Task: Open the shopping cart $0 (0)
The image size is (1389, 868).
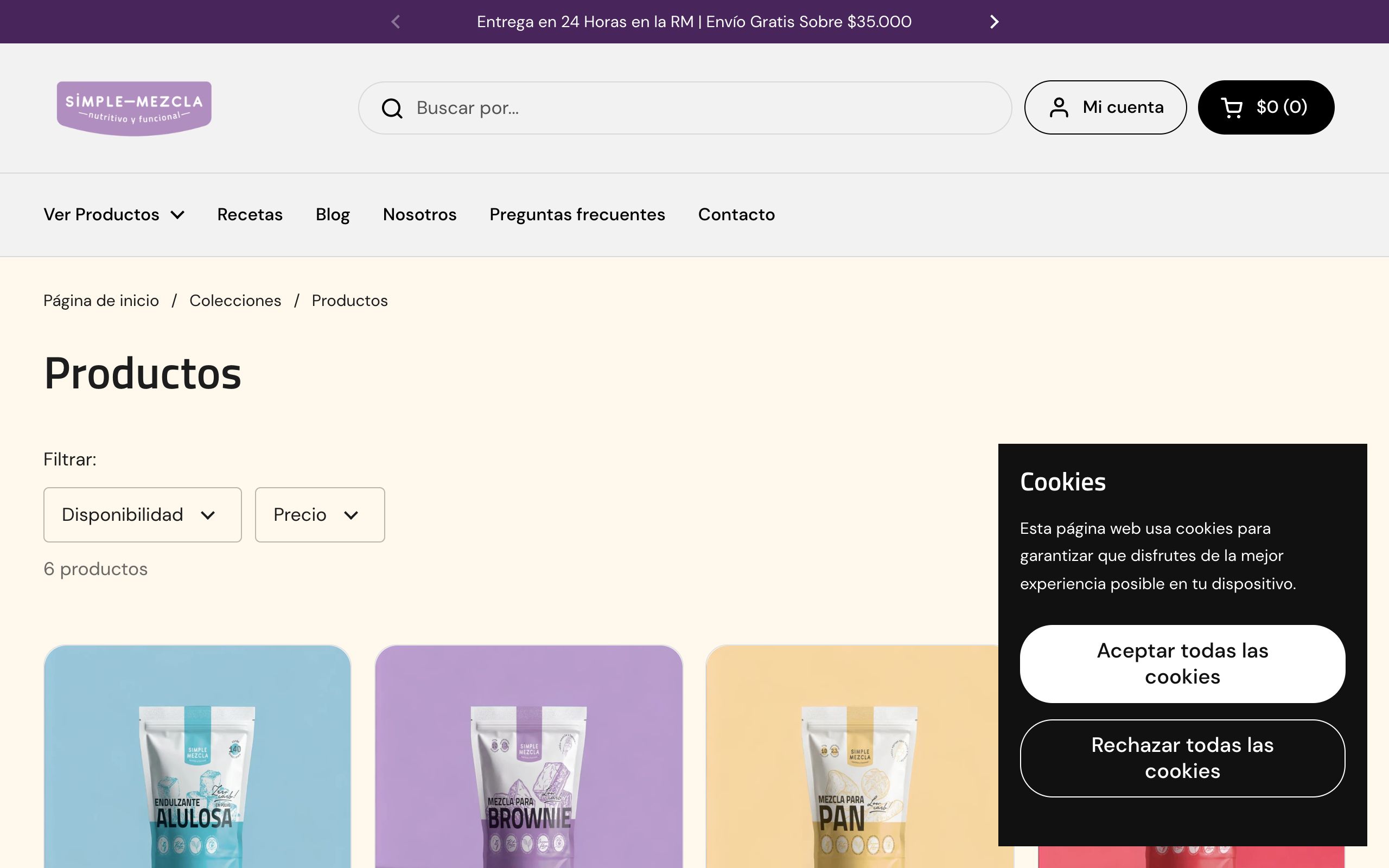Action: point(1265,107)
